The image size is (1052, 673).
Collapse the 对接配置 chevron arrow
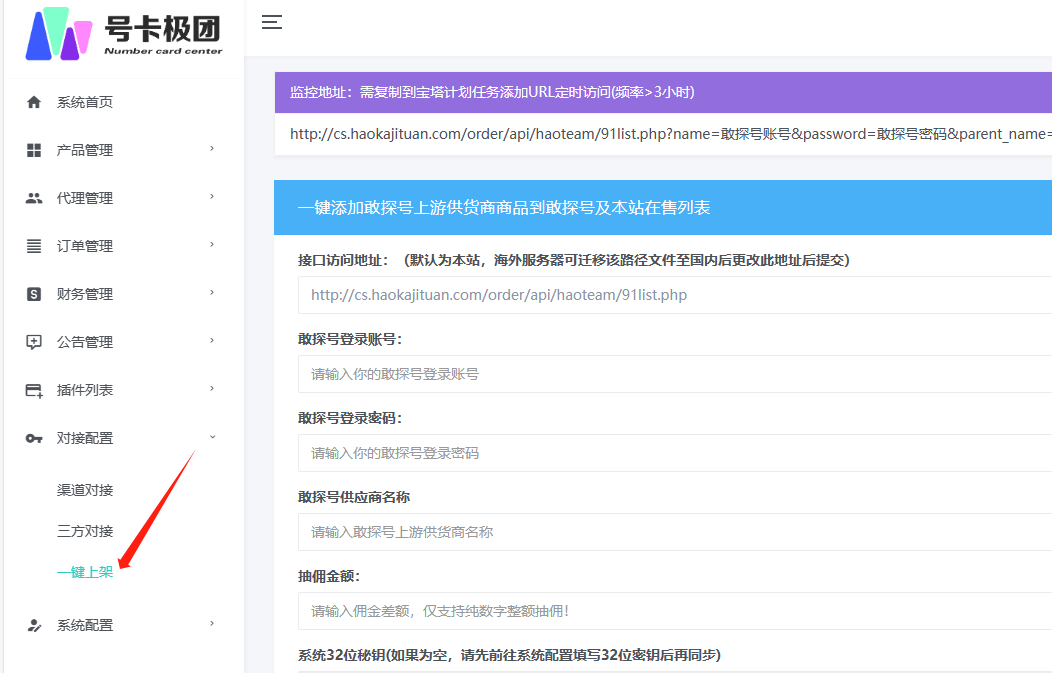[212, 437]
